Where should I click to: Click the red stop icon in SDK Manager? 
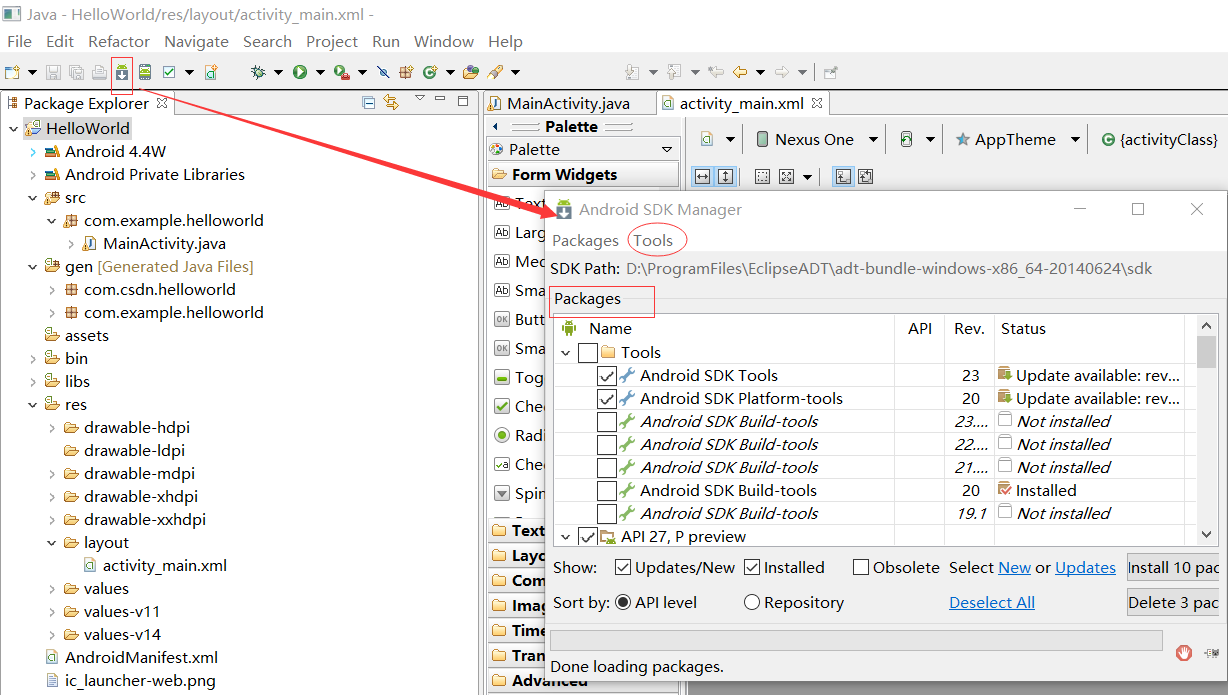coord(1184,652)
